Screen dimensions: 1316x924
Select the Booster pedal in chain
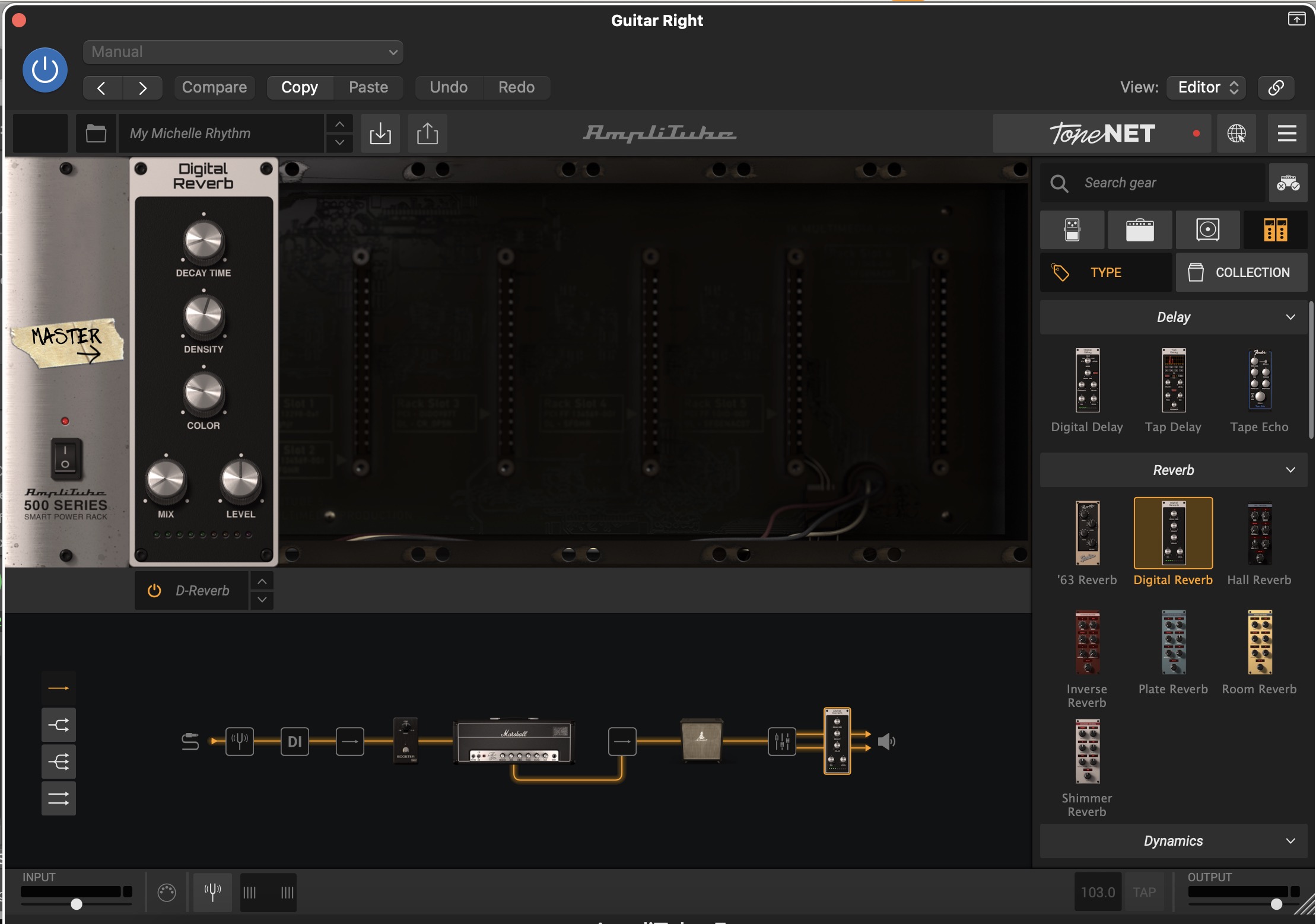(406, 740)
